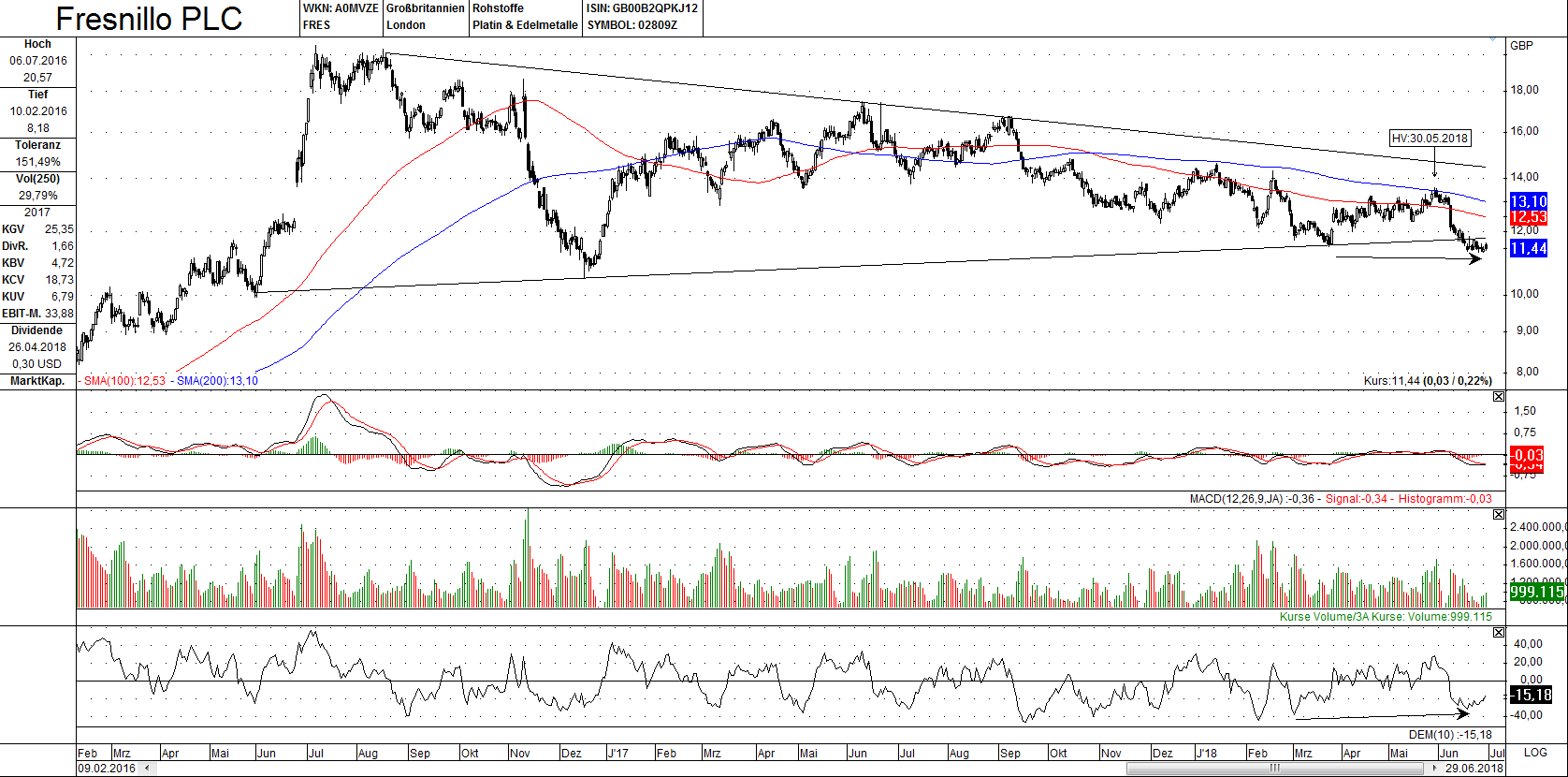This screenshot has height=777, width=1568.
Task: Click the horizontal timeline scrollbar thumb
Action: click(x=1275, y=769)
